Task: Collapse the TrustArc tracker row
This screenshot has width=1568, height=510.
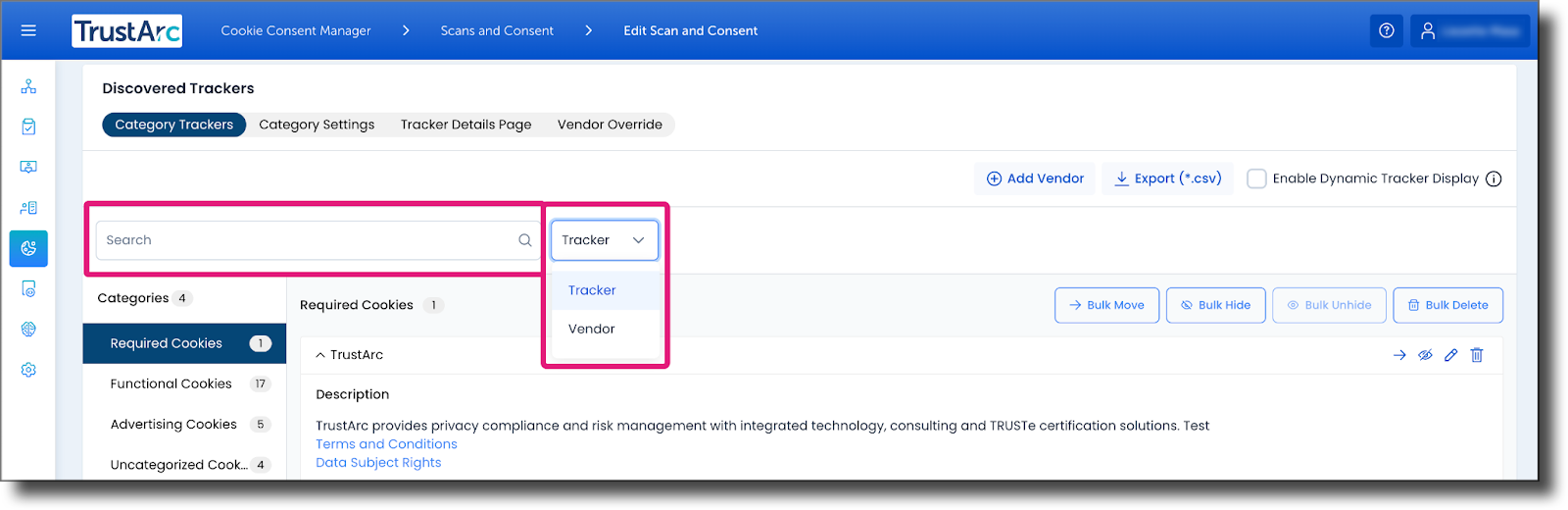Action: click(320, 355)
